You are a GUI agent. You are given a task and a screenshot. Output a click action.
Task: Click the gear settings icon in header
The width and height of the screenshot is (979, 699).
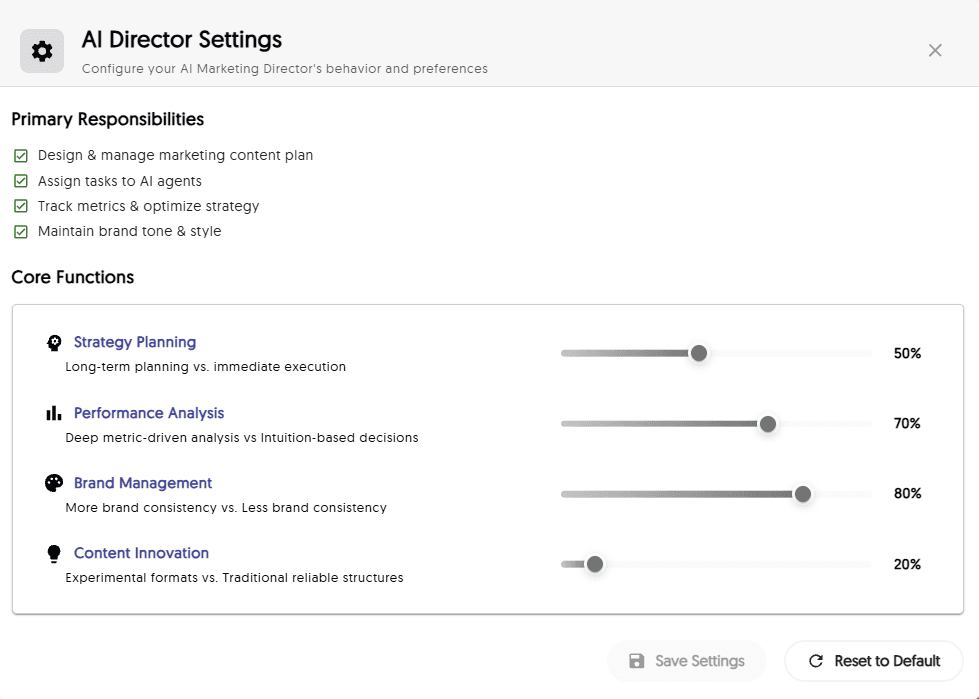(42, 51)
